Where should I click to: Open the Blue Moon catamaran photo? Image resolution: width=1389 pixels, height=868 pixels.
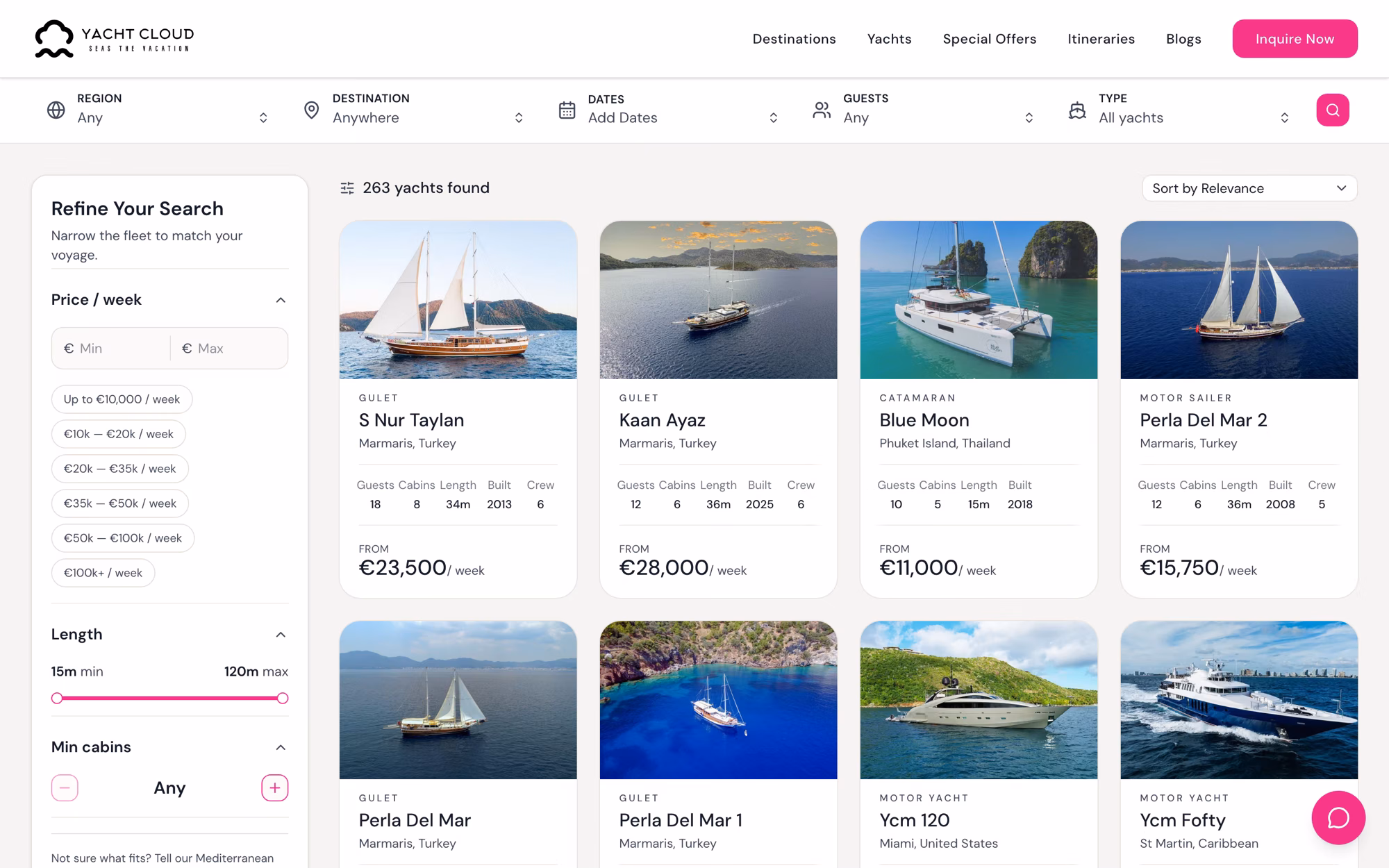[x=979, y=300]
